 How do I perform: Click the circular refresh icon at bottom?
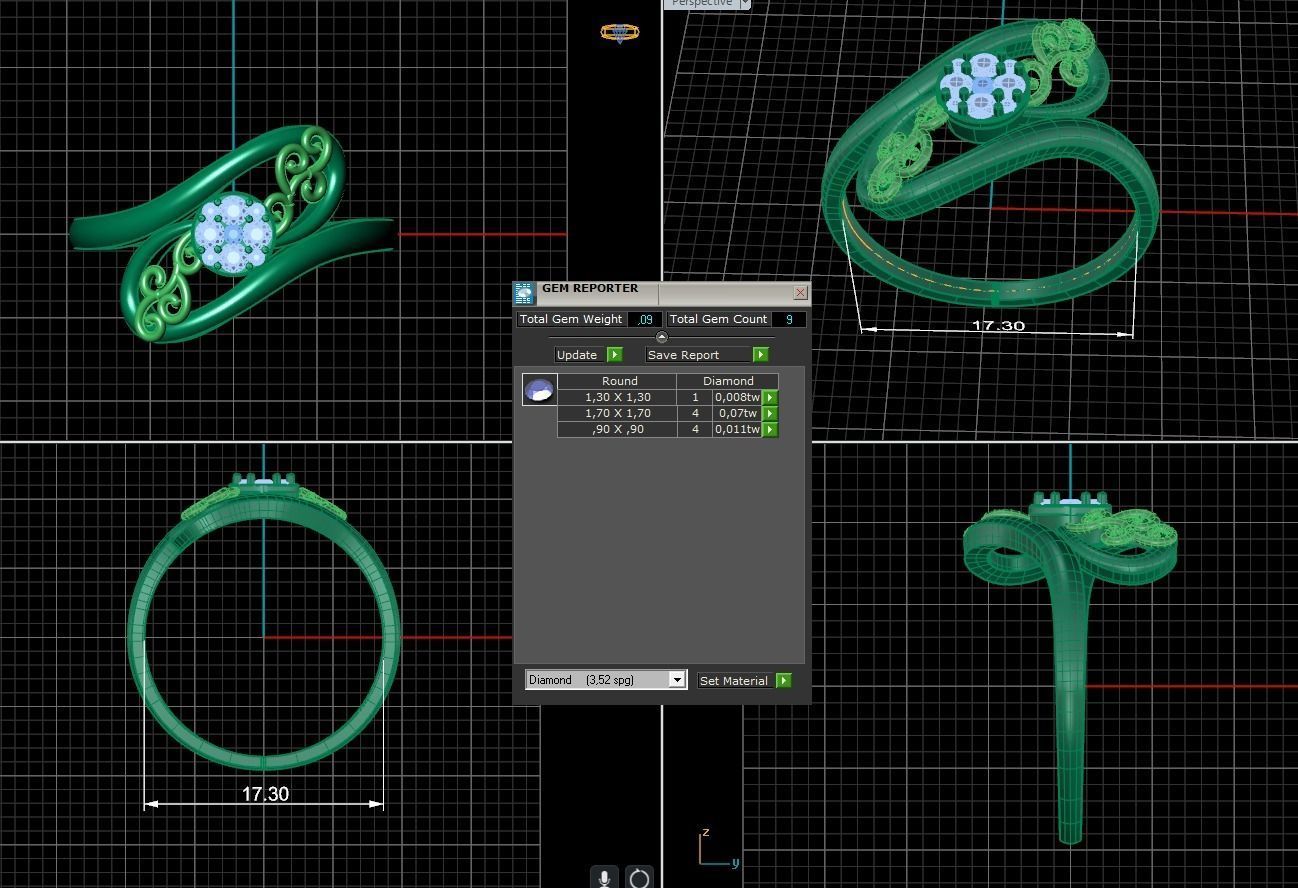pyautogui.click(x=639, y=878)
